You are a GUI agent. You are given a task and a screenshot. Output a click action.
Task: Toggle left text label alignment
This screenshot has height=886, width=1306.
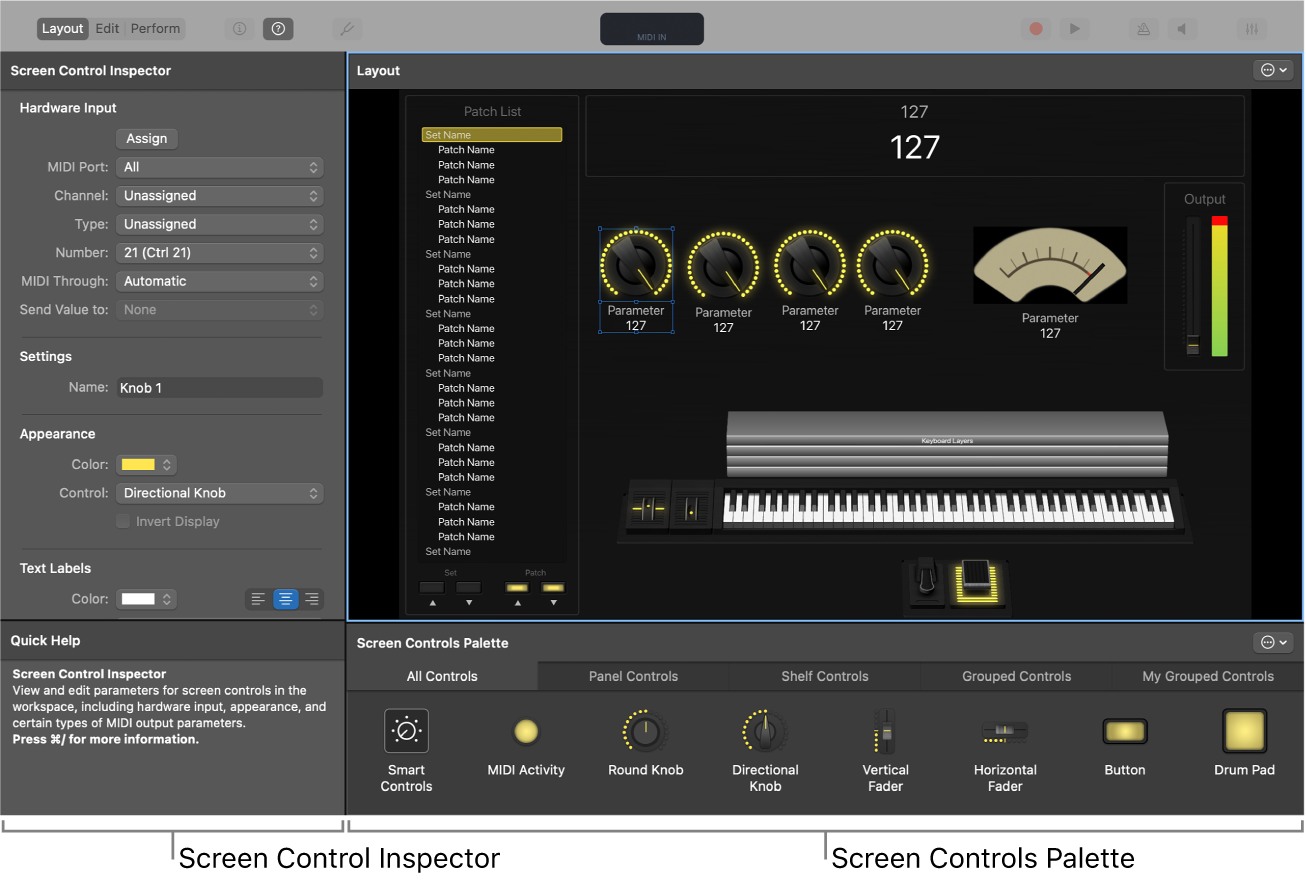pos(258,598)
